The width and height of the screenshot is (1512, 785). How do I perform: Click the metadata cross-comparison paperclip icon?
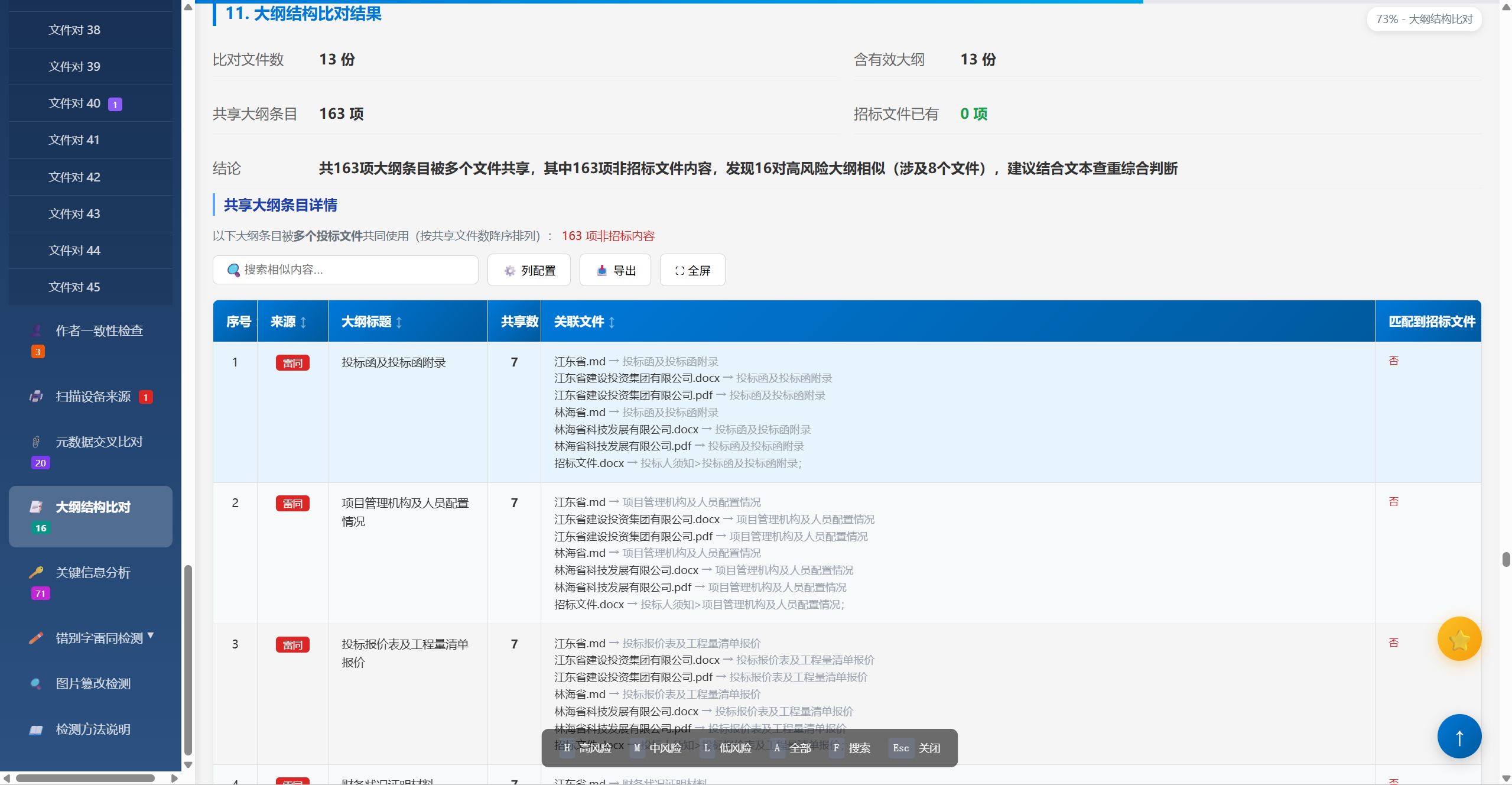[37, 442]
